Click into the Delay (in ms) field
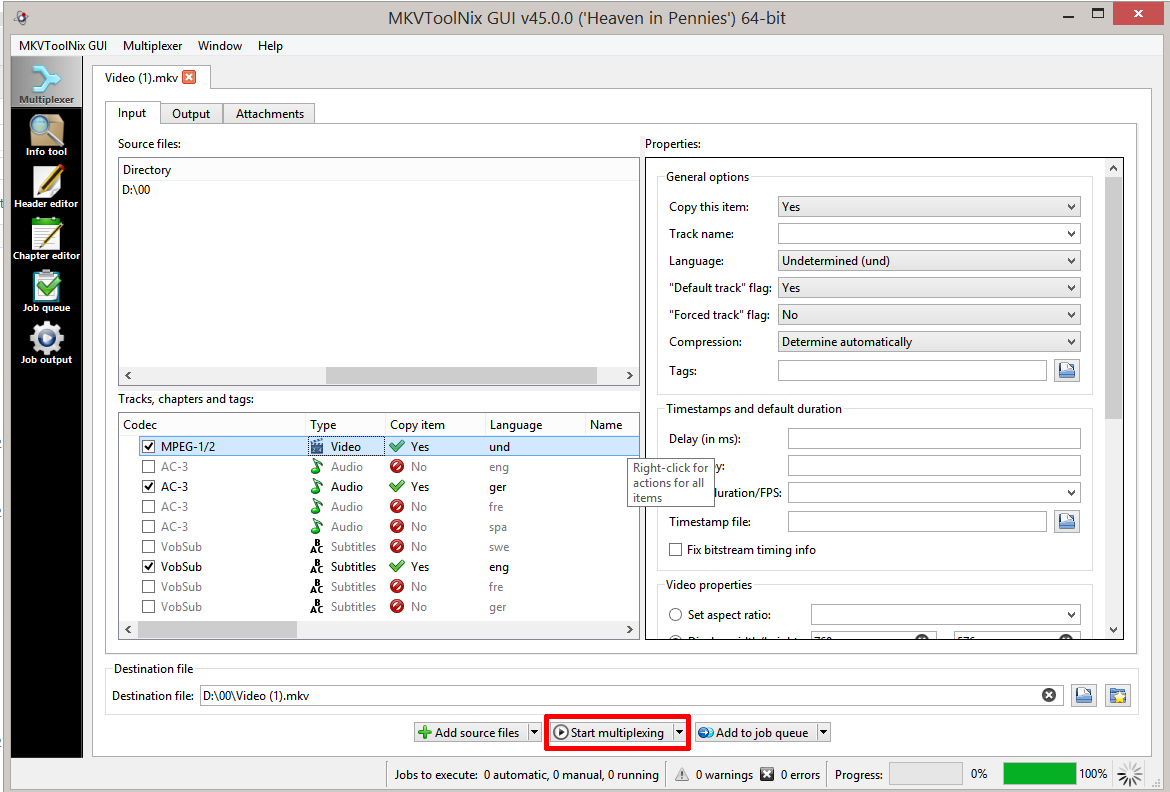The width and height of the screenshot is (1170, 792). coord(934,439)
